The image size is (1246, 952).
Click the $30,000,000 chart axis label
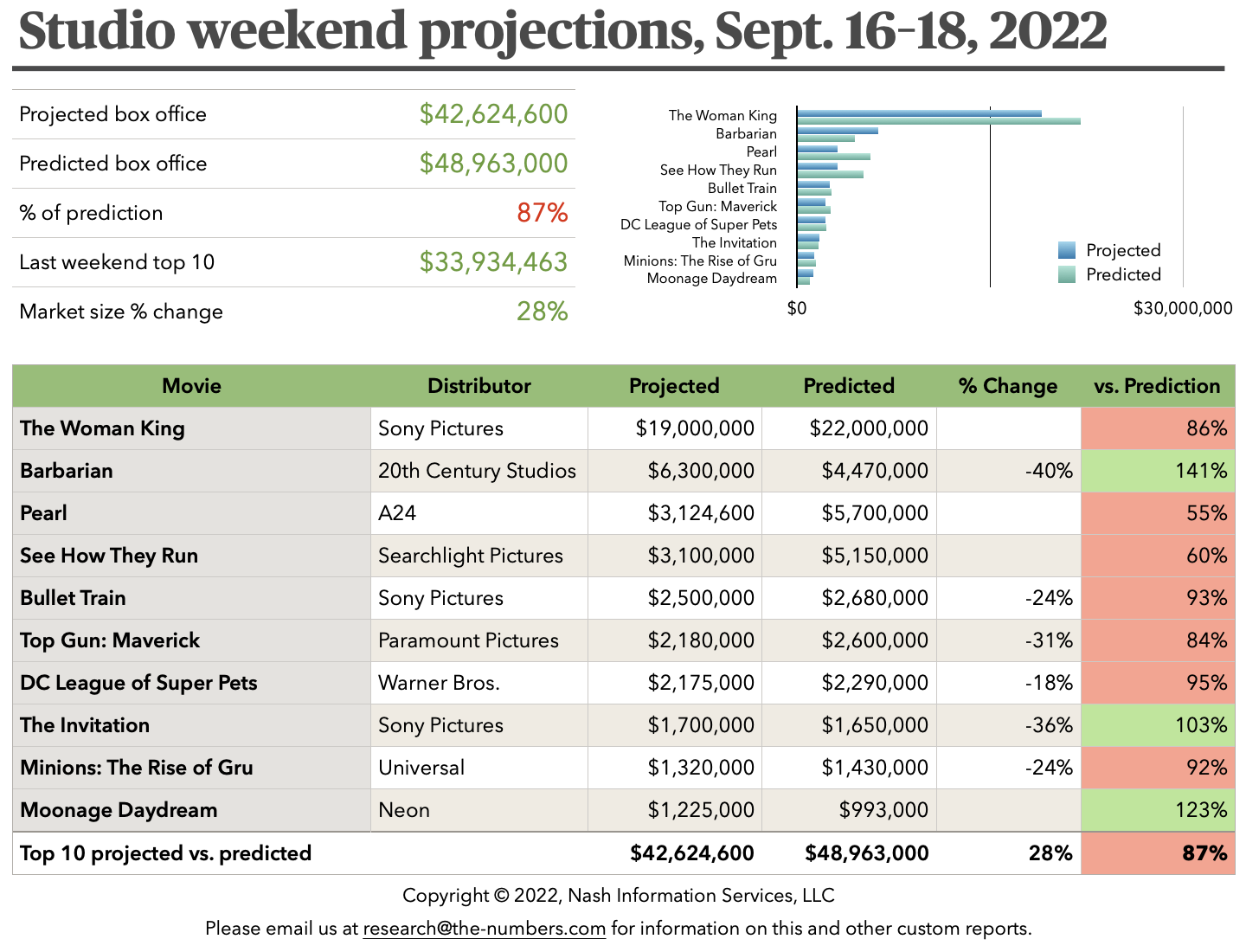pyautogui.click(x=1182, y=308)
